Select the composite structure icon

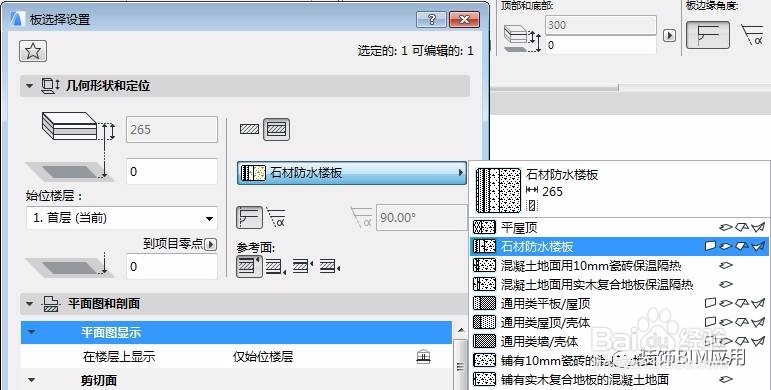(x=276, y=130)
